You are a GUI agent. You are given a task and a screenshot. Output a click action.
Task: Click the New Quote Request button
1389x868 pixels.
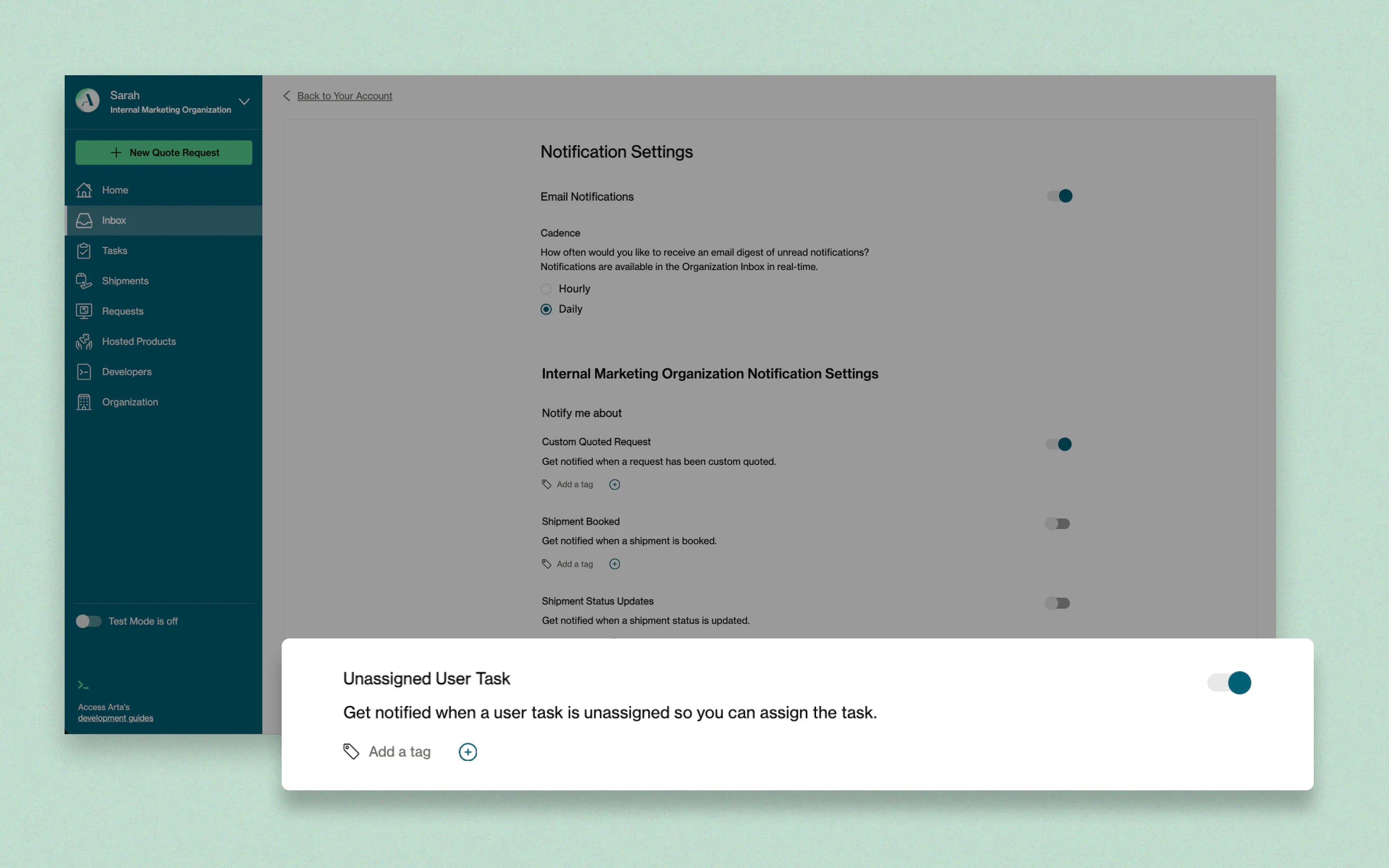point(163,152)
